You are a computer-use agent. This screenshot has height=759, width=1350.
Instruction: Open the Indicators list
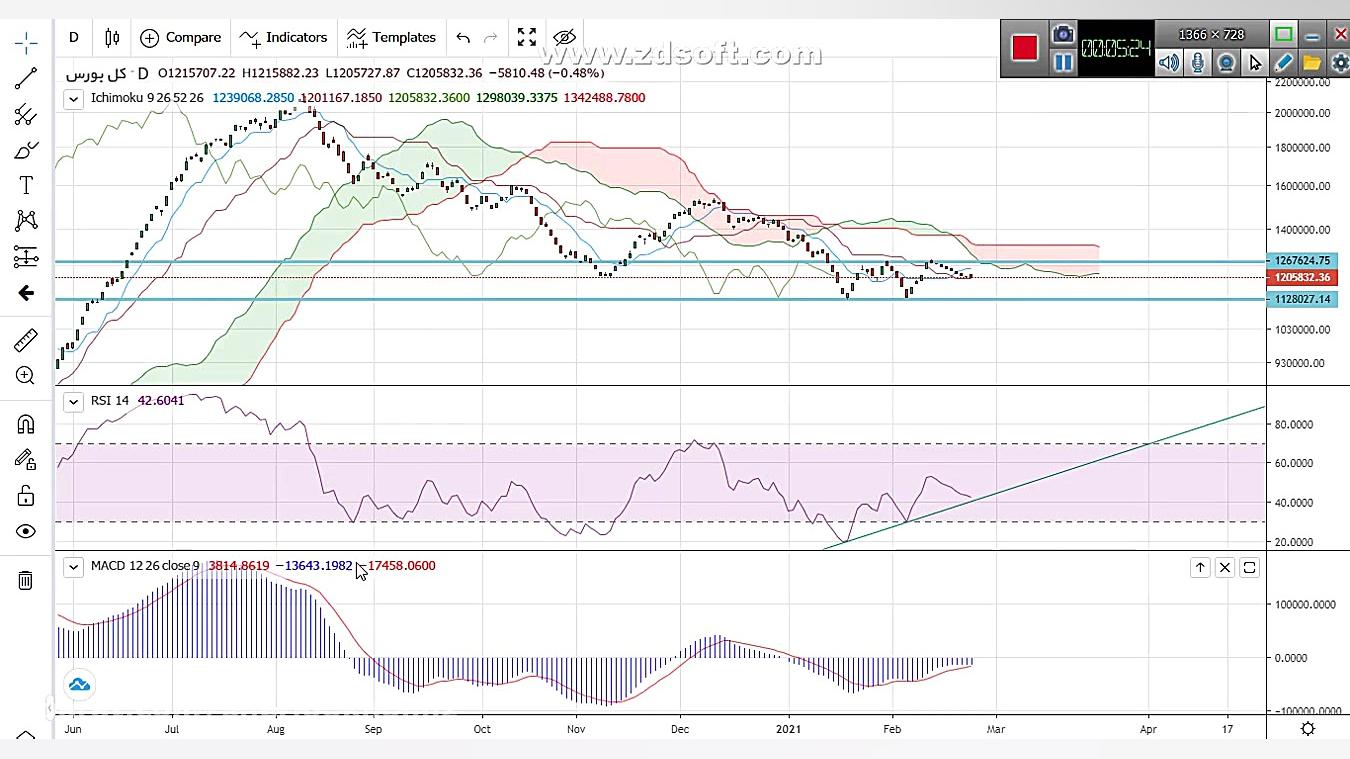pos(284,37)
